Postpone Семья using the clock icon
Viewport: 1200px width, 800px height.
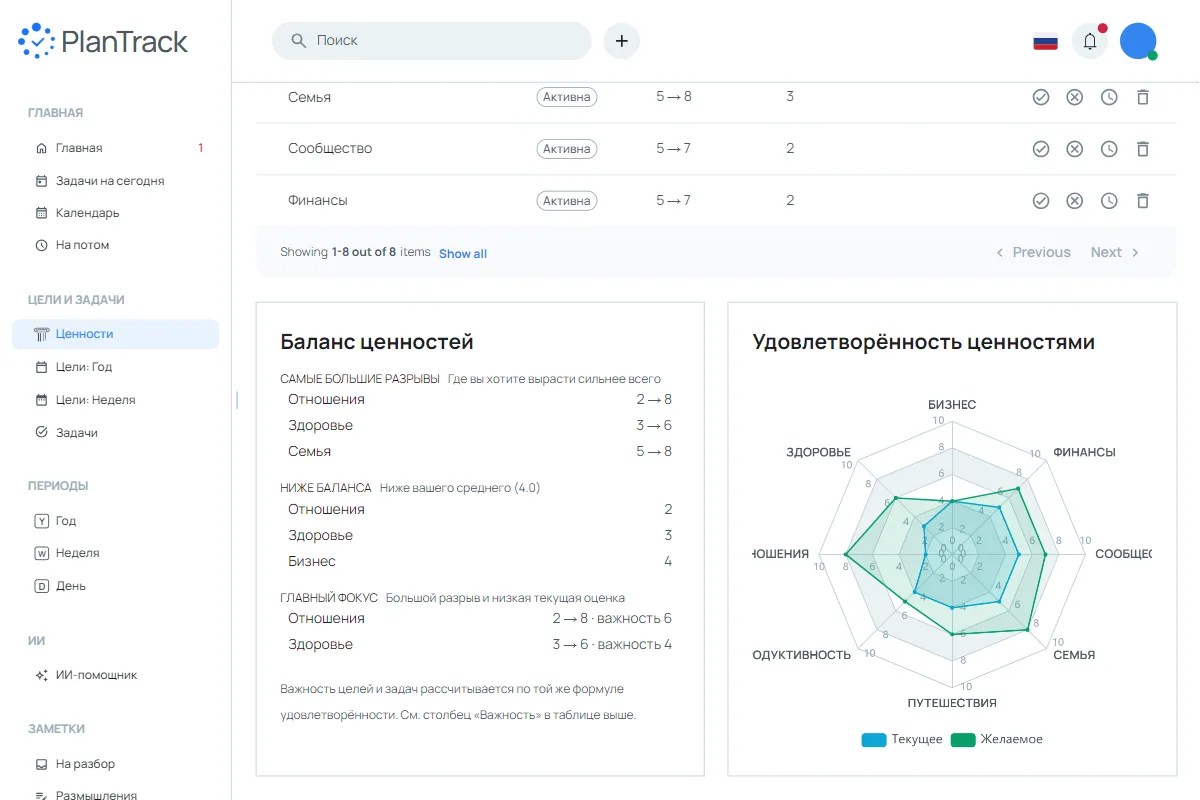[1109, 97]
